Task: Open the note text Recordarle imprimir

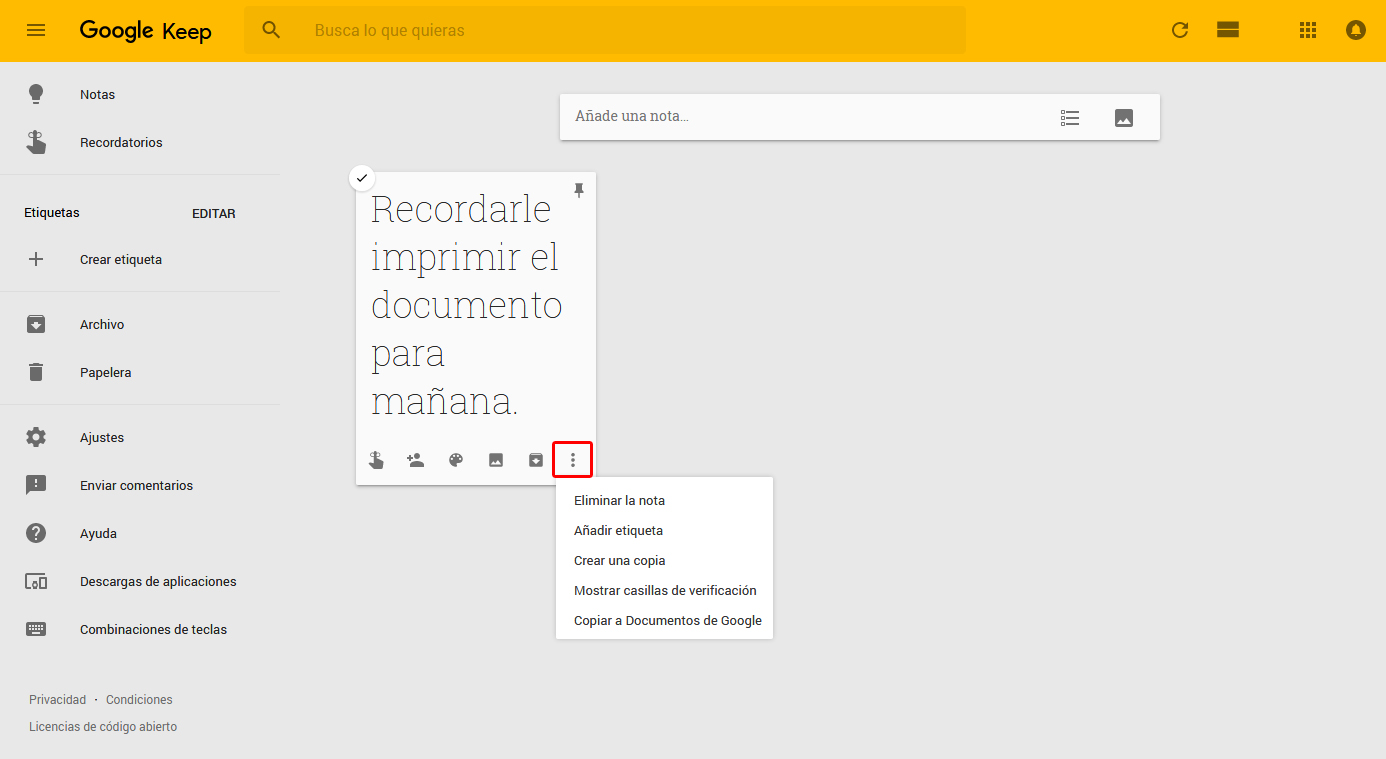Action: [465, 305]
